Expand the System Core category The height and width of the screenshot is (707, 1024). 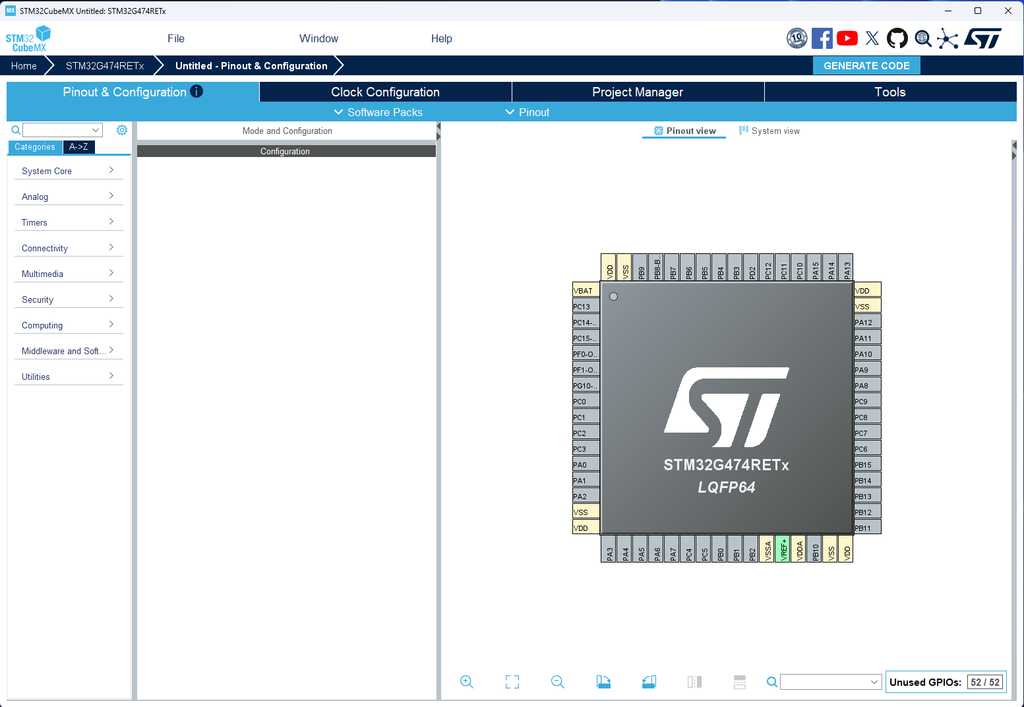(x=68, y=171)
